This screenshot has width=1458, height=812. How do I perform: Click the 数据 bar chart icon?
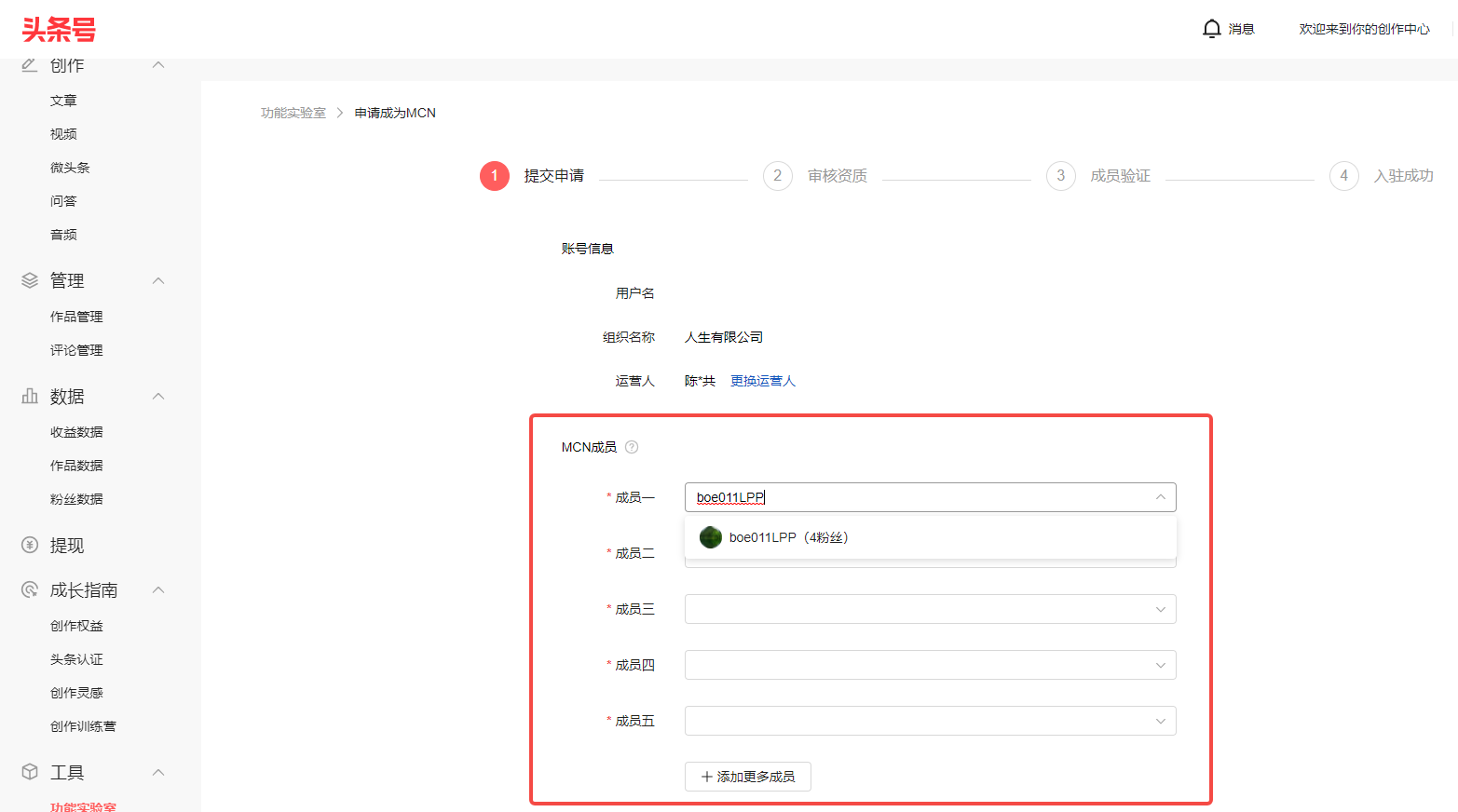tap(30, 396)
